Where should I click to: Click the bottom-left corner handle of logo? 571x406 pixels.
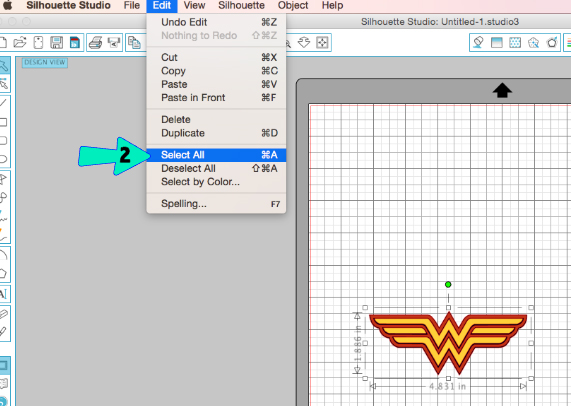pyautogui.click(x=365, y=378)
